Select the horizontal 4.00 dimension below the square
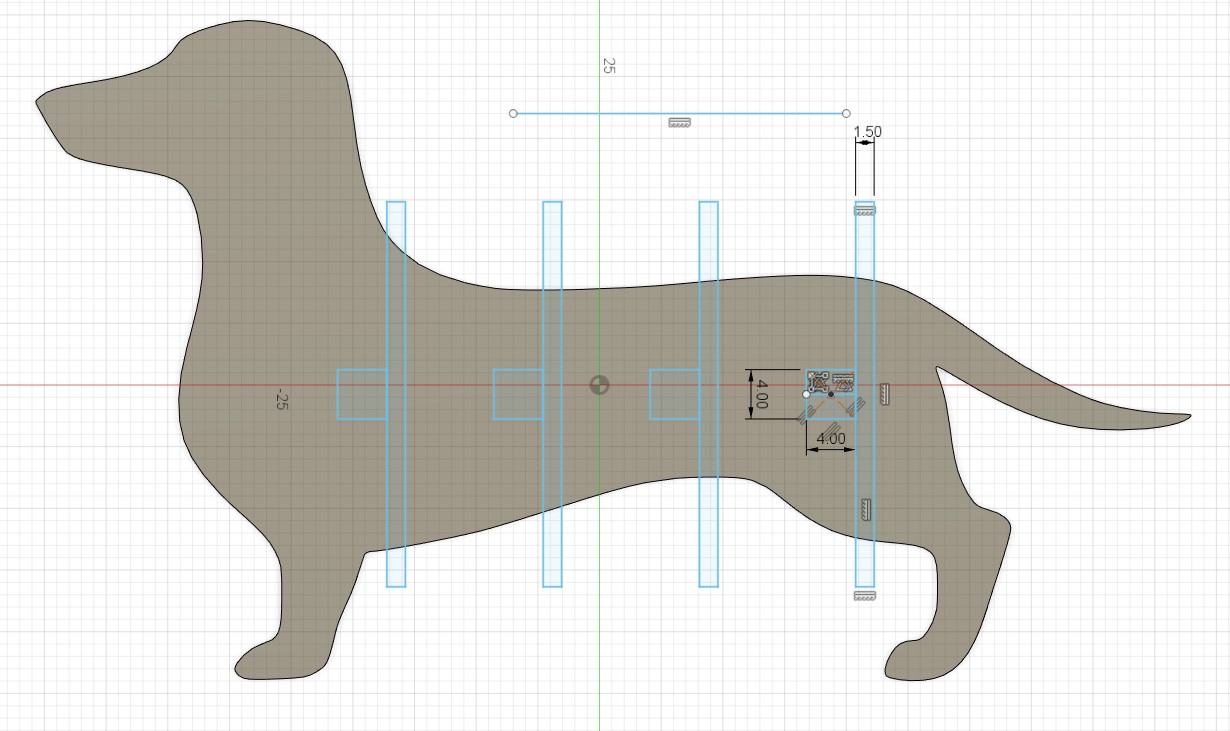1230x731 pixels. coord(831,438)
